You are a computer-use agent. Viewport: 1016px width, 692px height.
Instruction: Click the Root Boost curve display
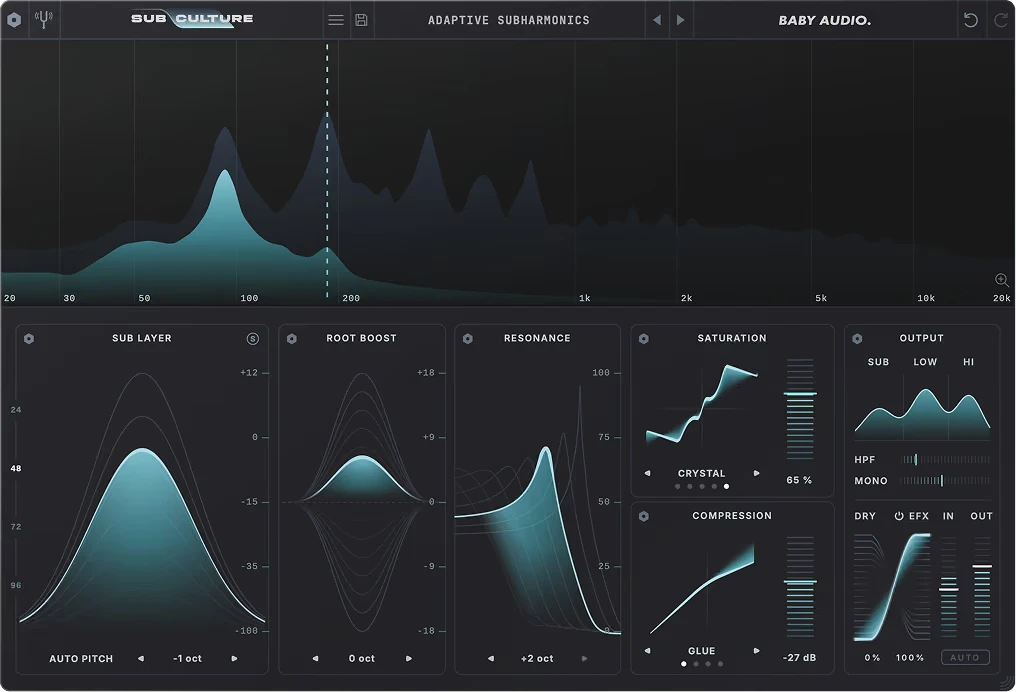(x=362, y=502)
